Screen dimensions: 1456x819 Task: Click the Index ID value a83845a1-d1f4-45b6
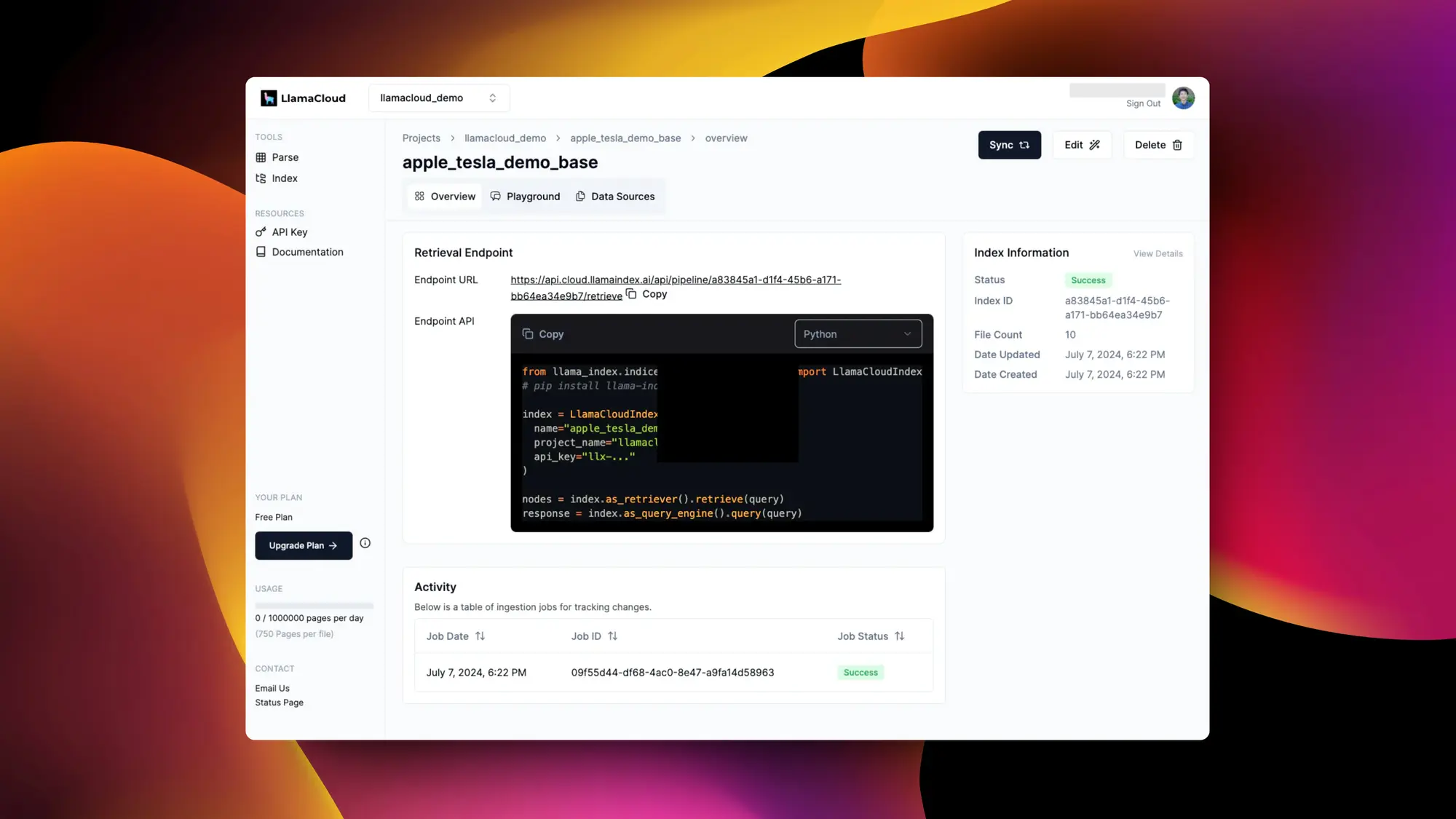coord(1117,308)
